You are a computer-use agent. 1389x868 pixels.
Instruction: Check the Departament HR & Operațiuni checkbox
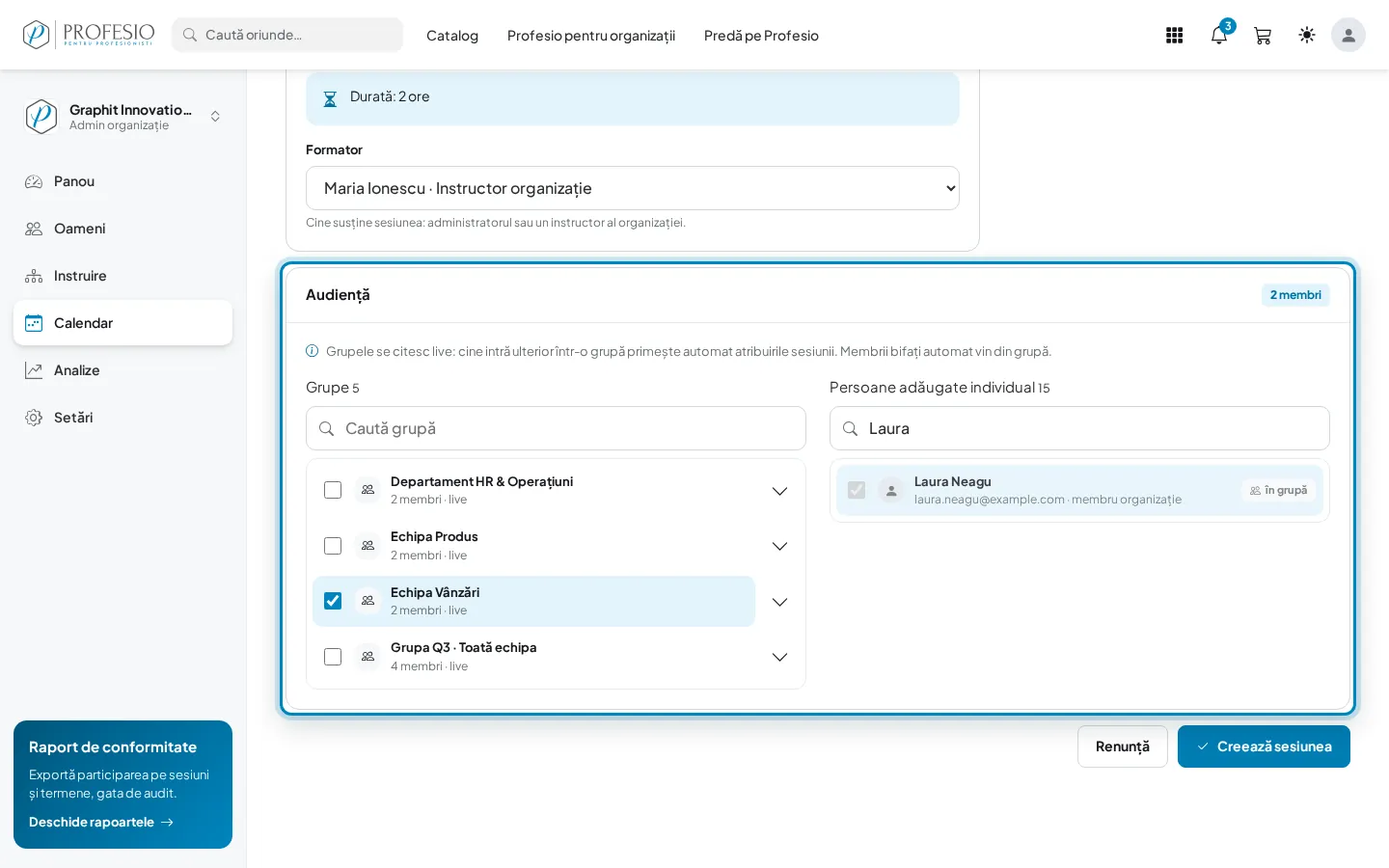333,490
